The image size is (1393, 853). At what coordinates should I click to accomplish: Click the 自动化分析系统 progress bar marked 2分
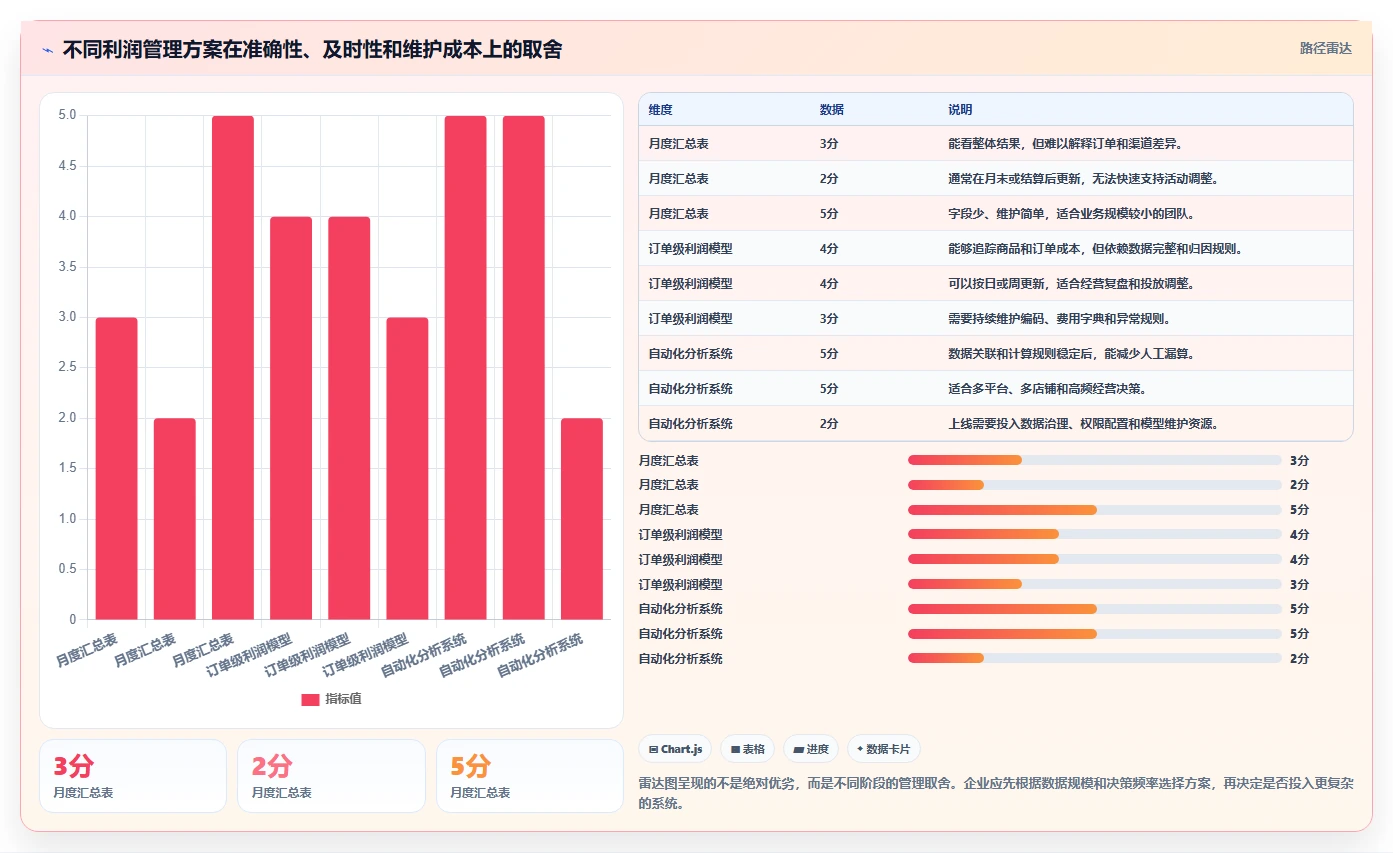(x=1094, y=658)
